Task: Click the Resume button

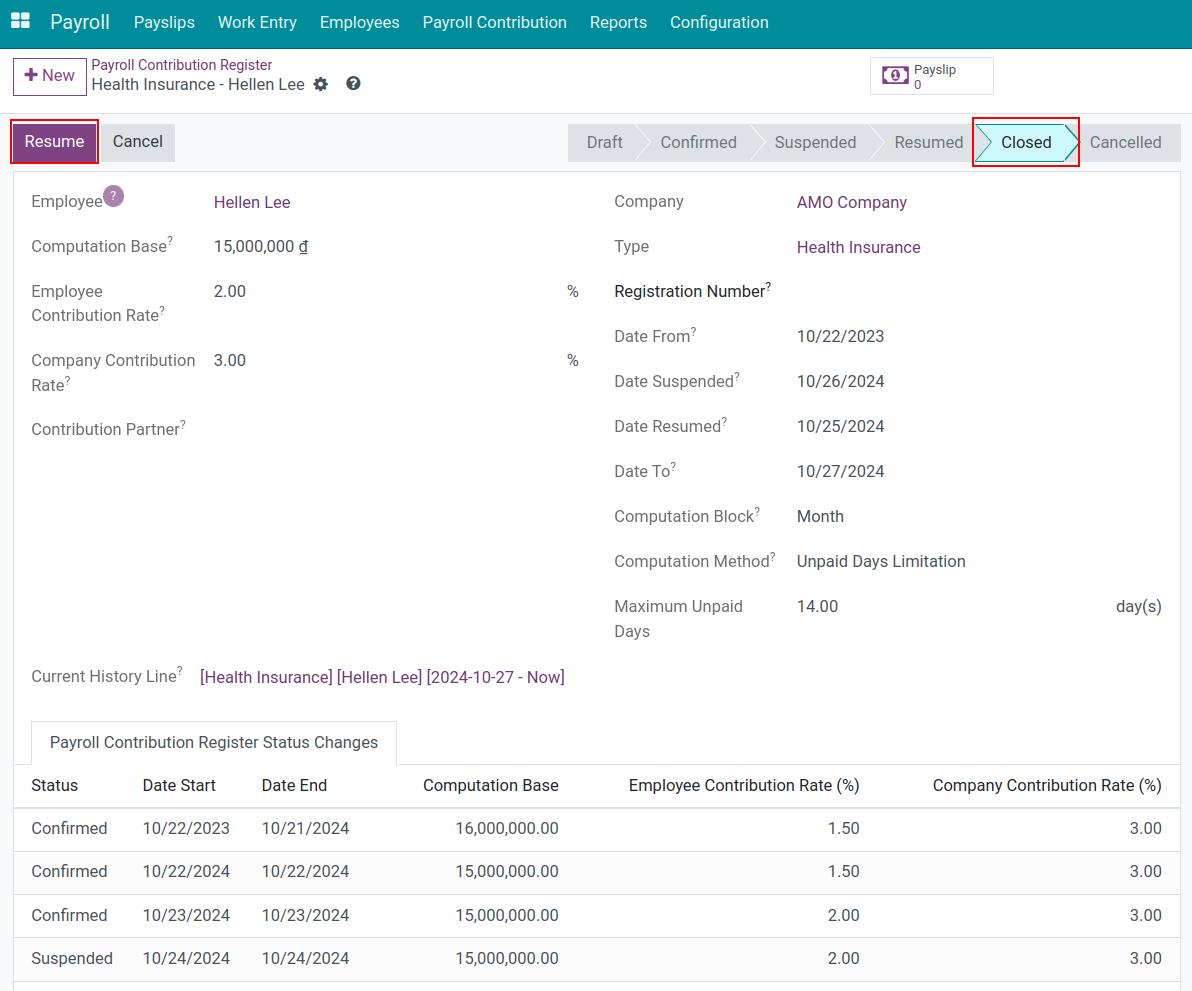Action: pos(53,142)
